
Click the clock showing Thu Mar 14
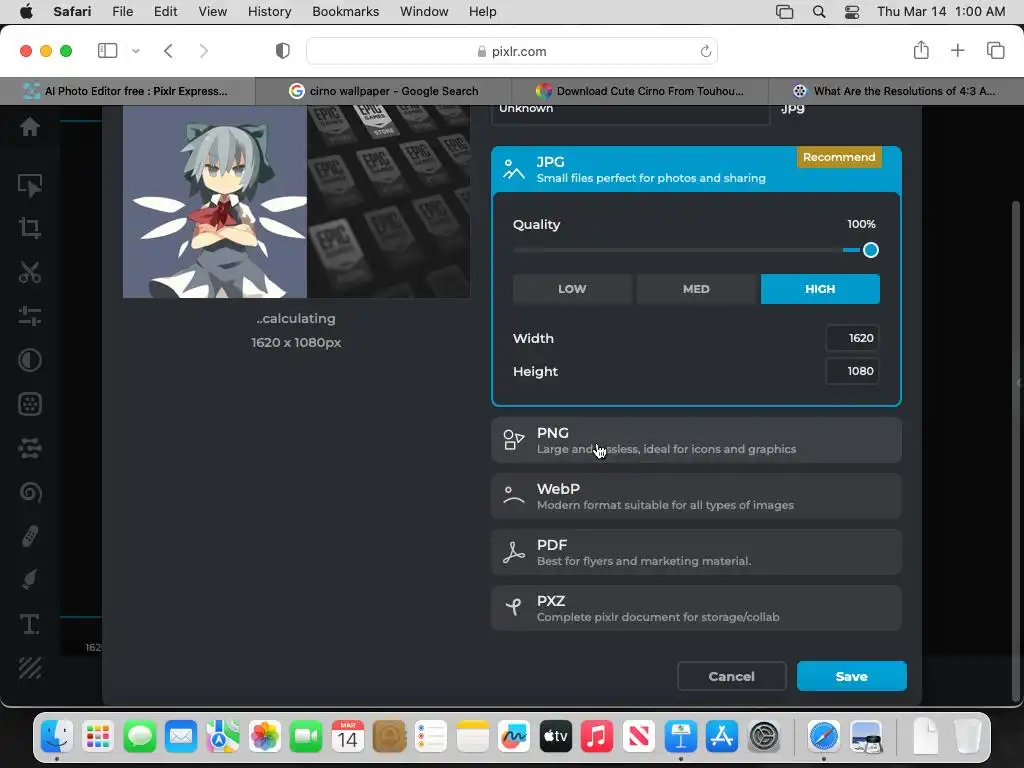pyautogui.click(x=940, y=12)
